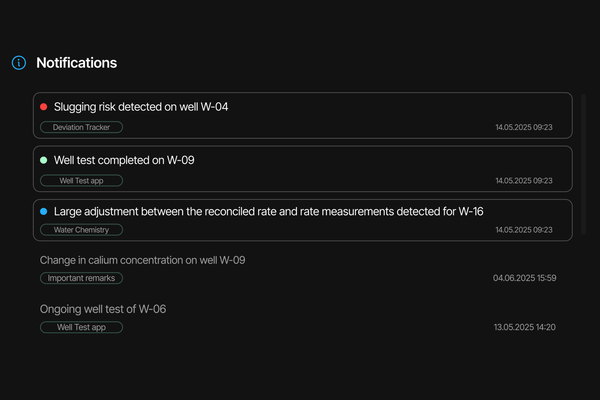This screenshot has width=600, height=400.
Task: Click the Well Test app tag under W-09
Action: pos(81,181)
